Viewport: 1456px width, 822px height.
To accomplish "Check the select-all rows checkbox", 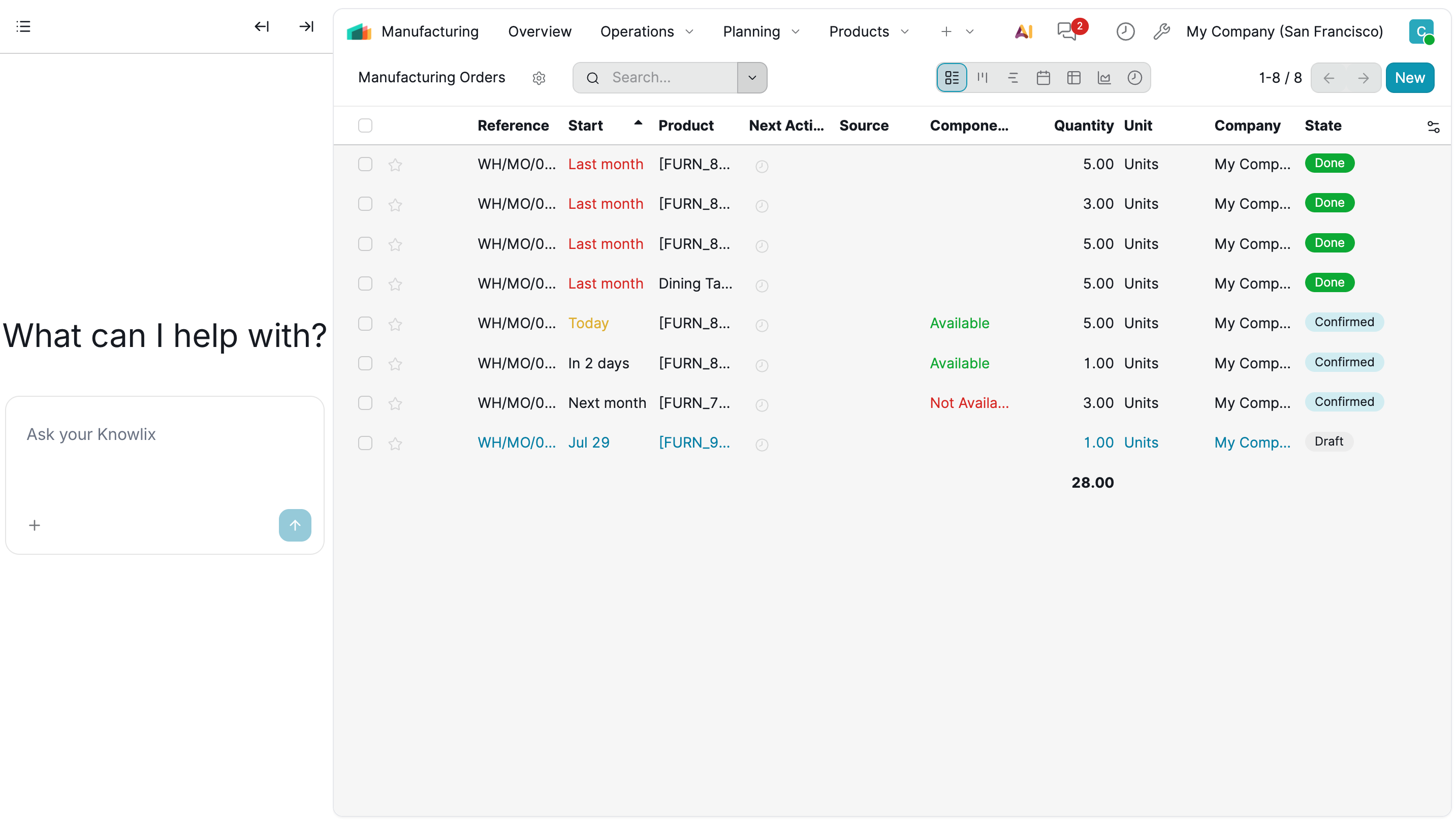I will pos(365,125).
